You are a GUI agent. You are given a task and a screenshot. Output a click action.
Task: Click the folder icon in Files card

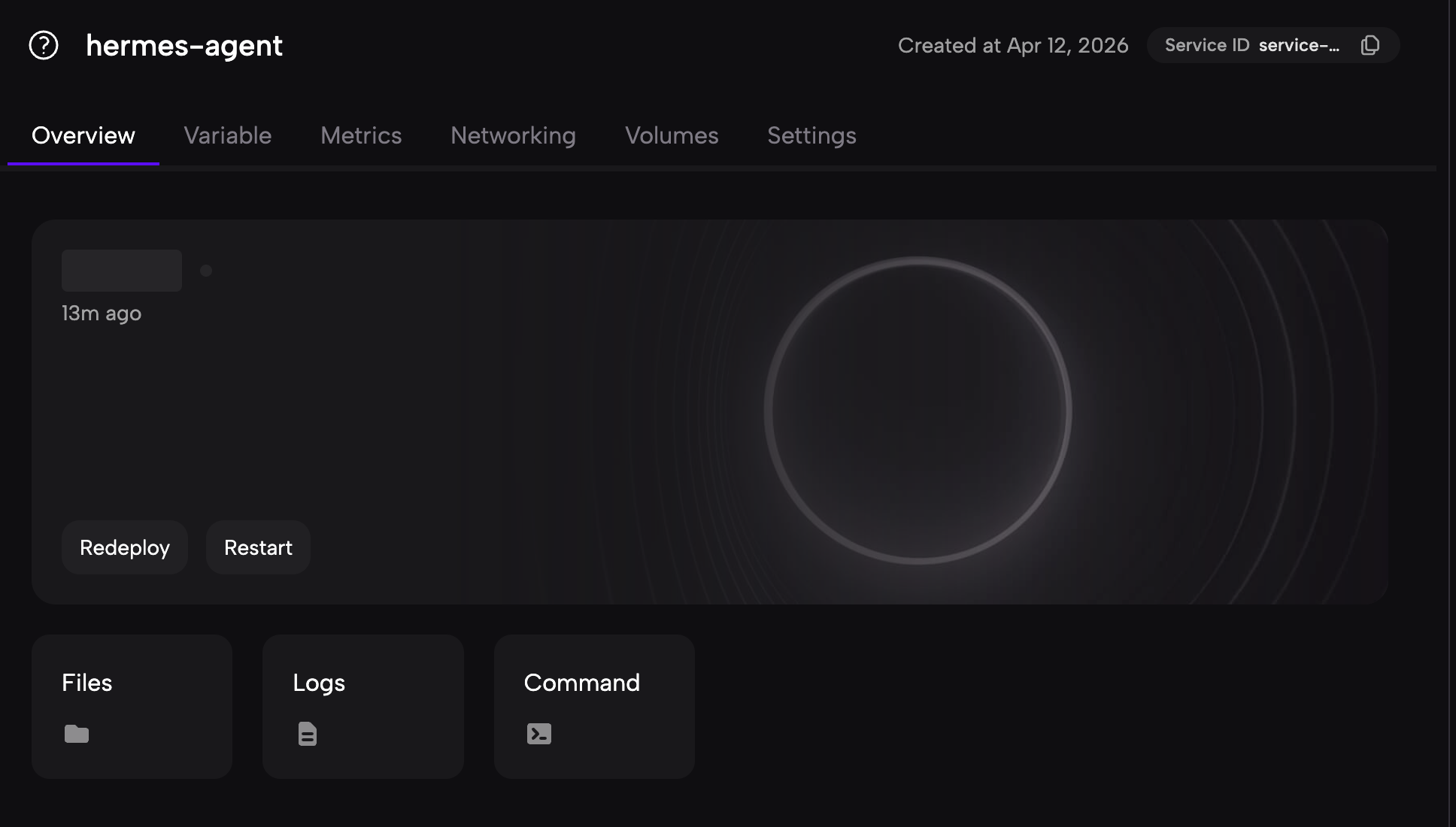pos(77,734)
